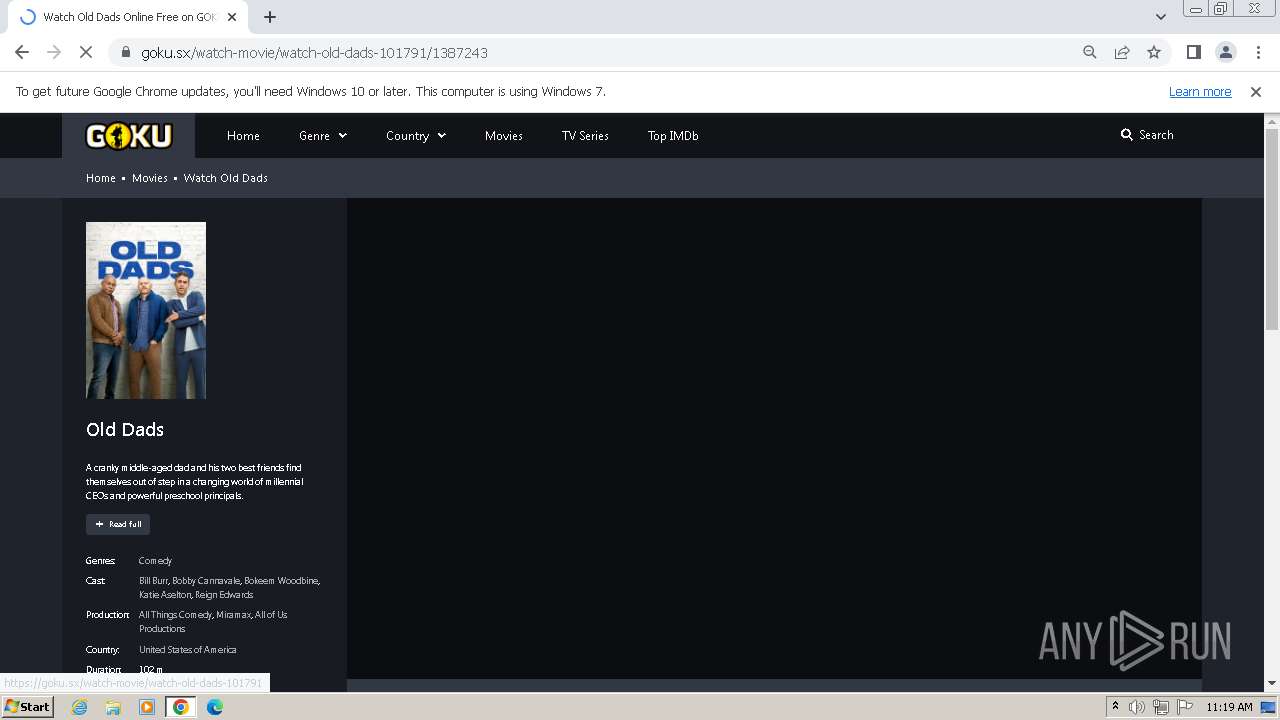Viewport: 1280px width, 720px height.
Task: Click the Search magnifier in site header
Action: 1127,134
